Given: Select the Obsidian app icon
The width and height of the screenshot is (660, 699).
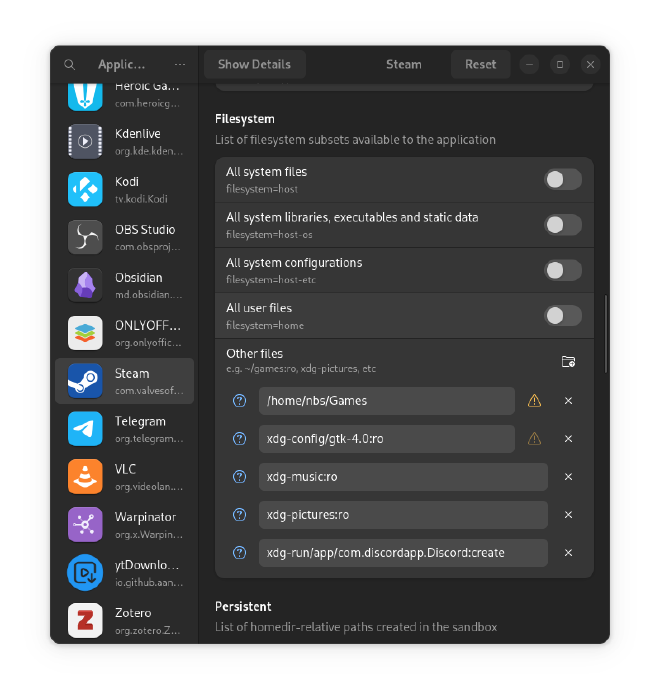Looking at the screenshot, I should point(85,285).
